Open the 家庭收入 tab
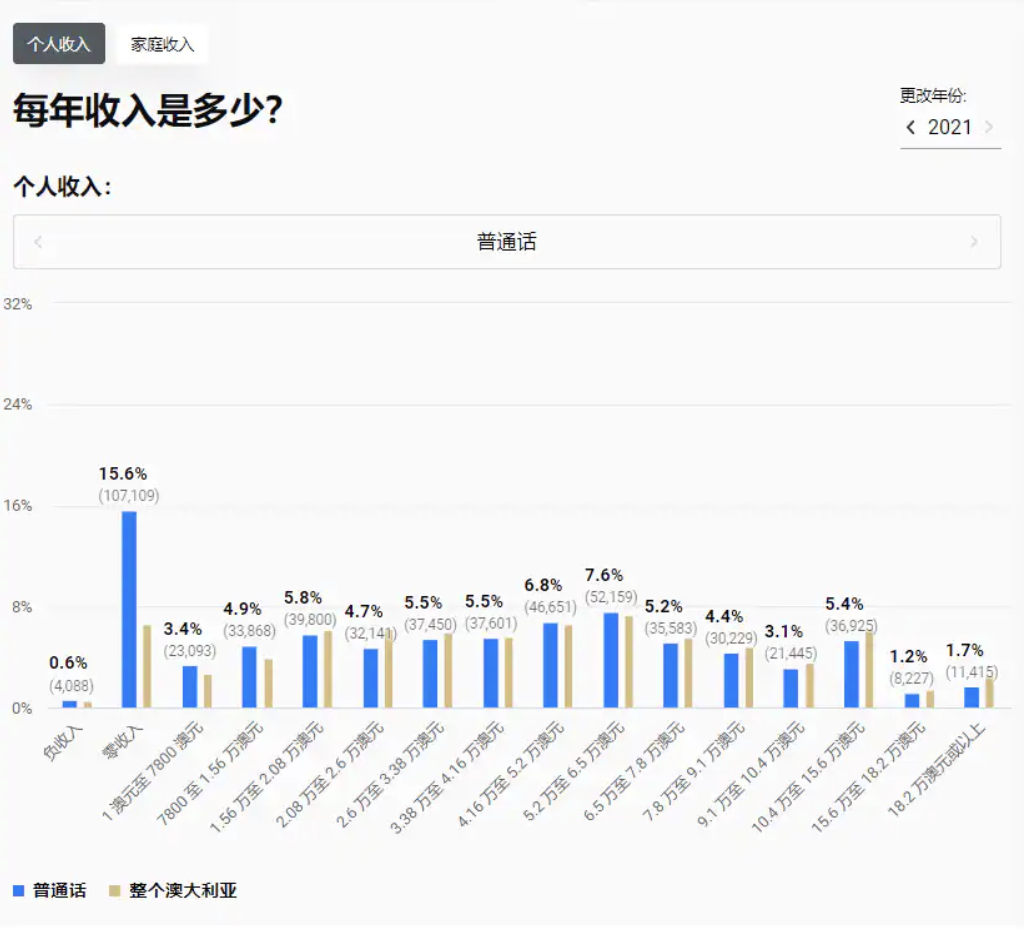The image size is (1024, 930). click(x=162, y=44)
